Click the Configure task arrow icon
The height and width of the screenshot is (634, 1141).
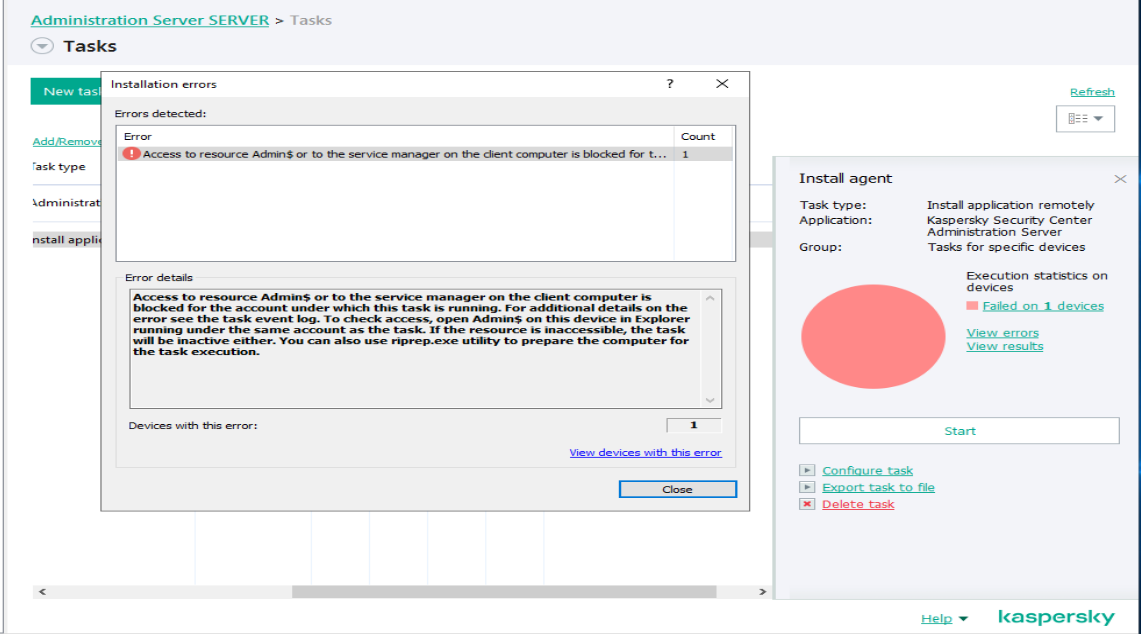click(x=807, y=470)
